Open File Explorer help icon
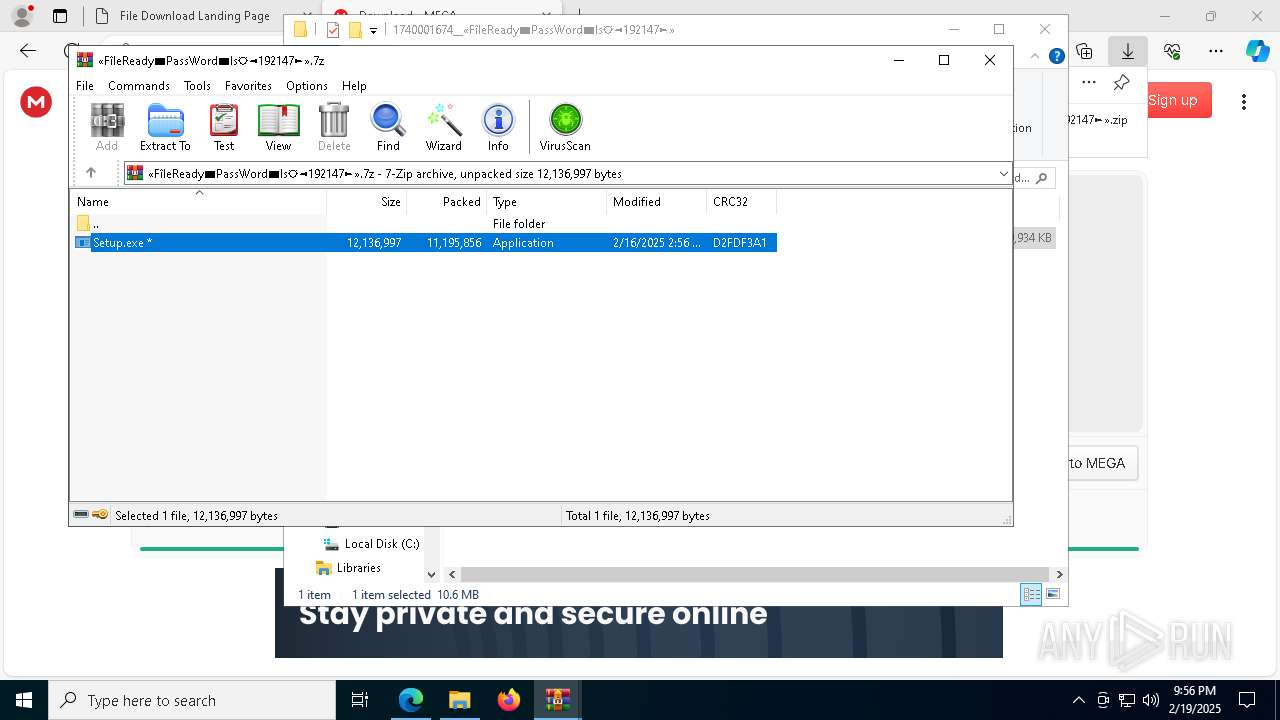This screenshot has width=1280, height=720. (x=1056, y=56)
